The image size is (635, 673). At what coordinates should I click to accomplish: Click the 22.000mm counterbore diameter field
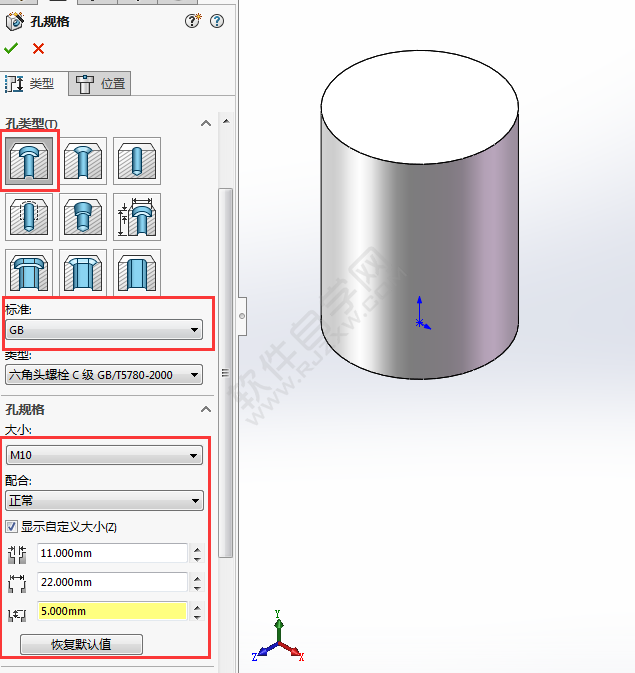coord(112,582)
